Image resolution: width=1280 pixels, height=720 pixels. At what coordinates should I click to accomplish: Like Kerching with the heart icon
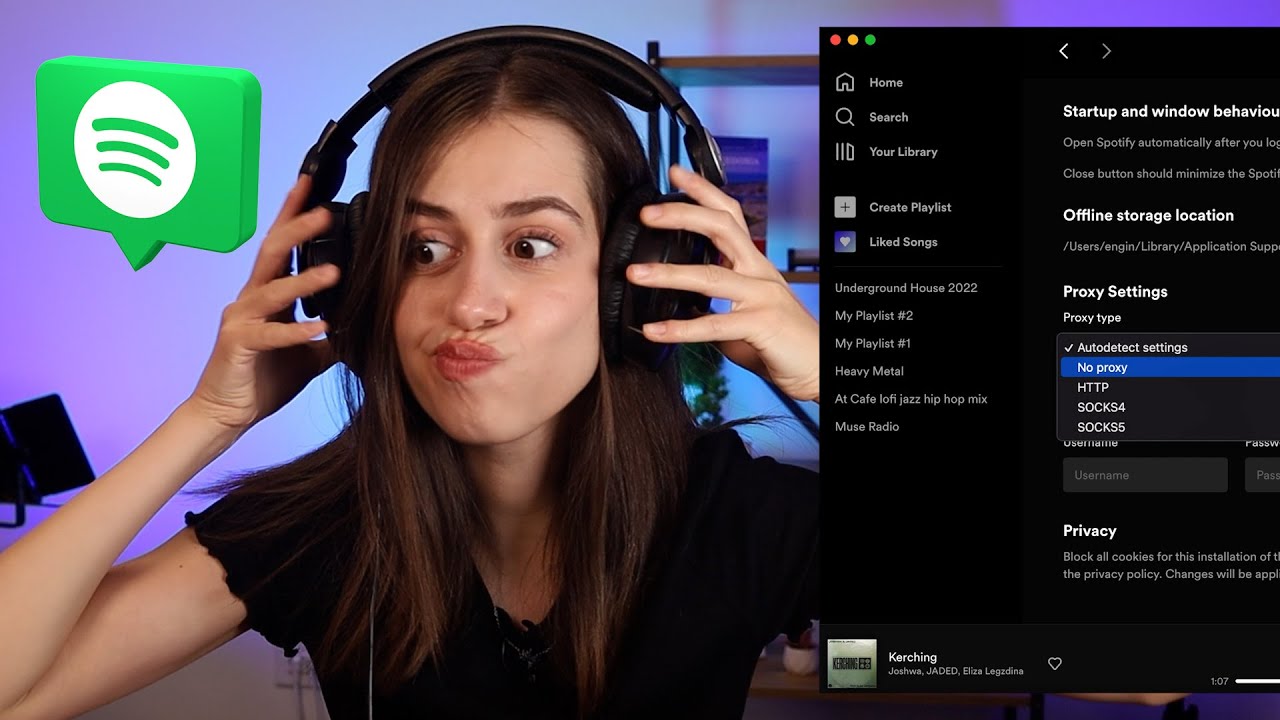(x=1054, y=664)
